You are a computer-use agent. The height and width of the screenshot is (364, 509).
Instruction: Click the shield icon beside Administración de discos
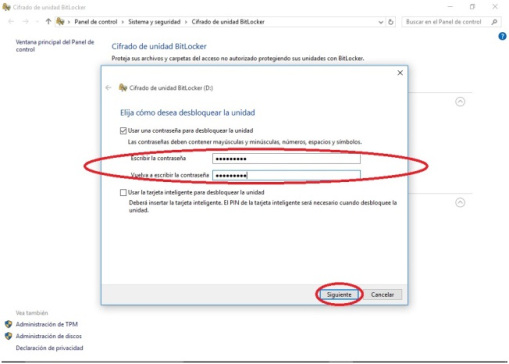tap(9, 336)
